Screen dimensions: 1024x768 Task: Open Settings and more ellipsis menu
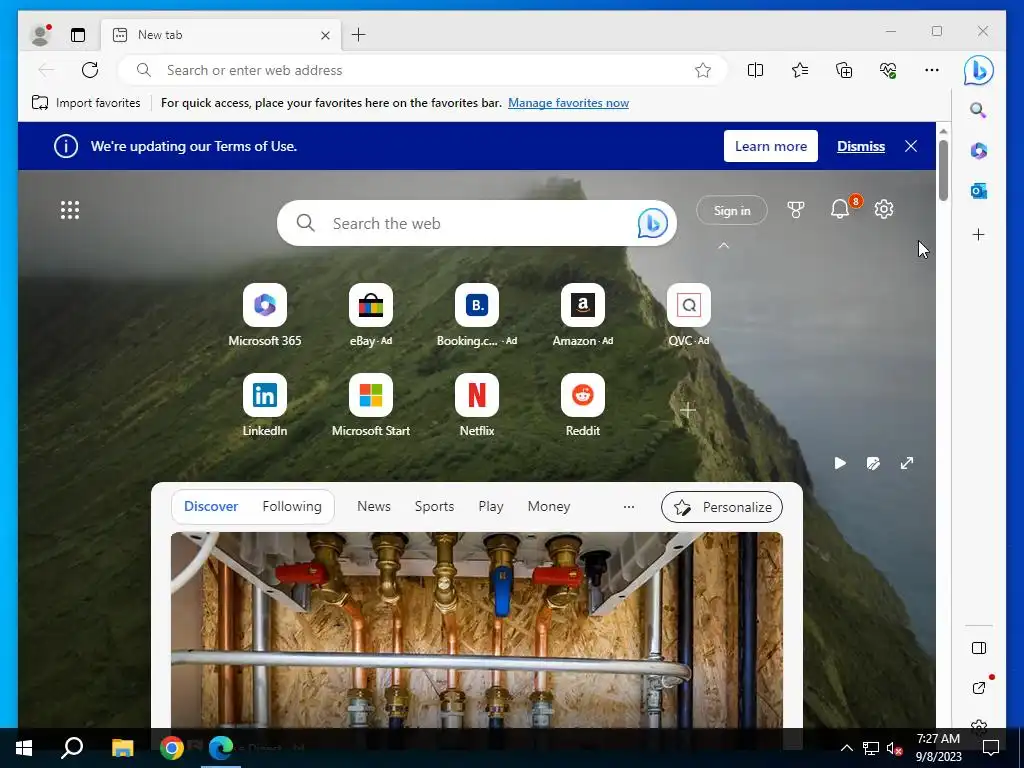pos(932,70)
